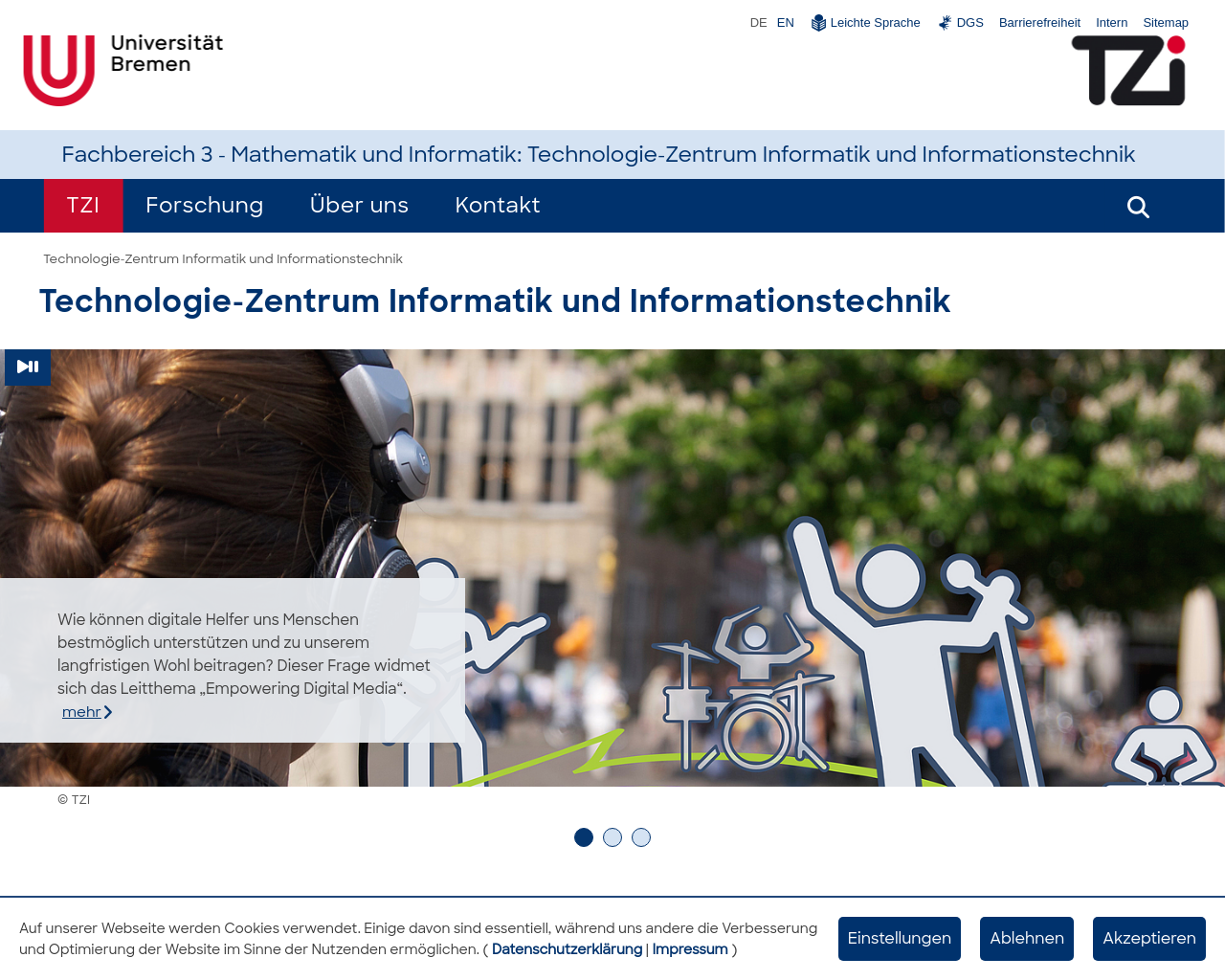Select the TZI menu item
This screenshot has height=980, width=1225.
(x=83, y=206)
